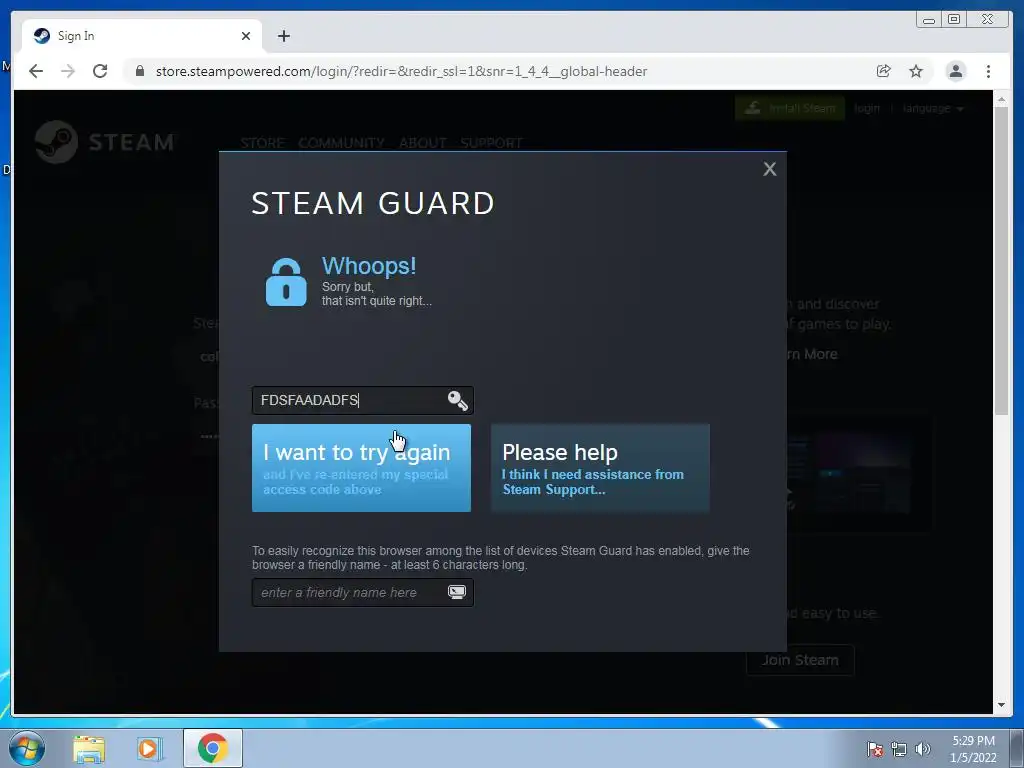Open a new browser tab
Viewport: 1024px width, 768px height.
click(283, 36)
